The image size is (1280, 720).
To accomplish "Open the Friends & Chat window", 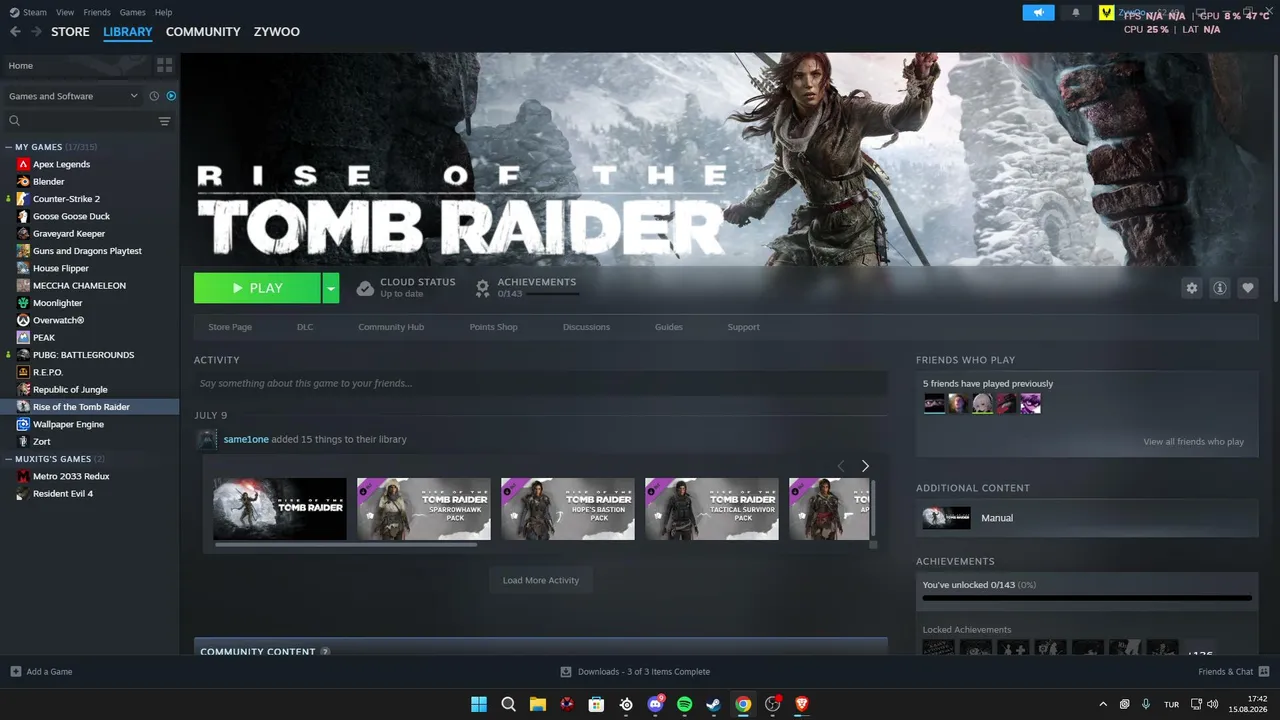I will [x=1234, y=672].
